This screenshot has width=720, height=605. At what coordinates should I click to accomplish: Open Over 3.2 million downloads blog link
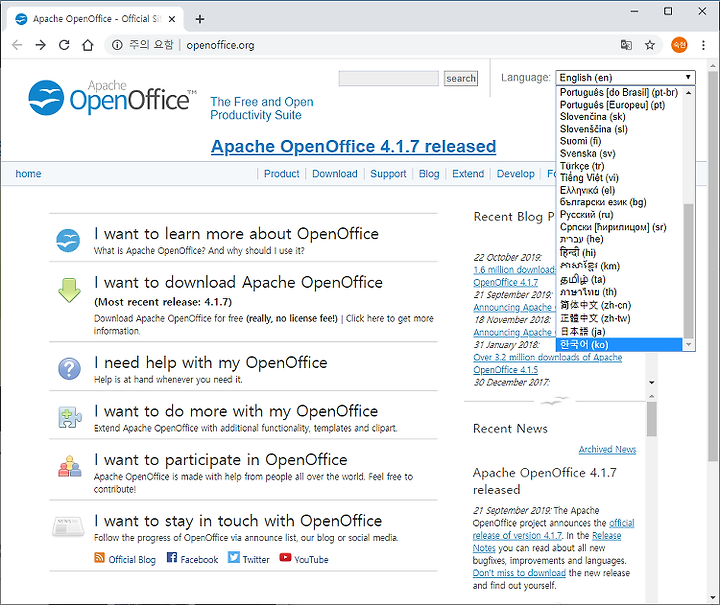tap(547, 357)
